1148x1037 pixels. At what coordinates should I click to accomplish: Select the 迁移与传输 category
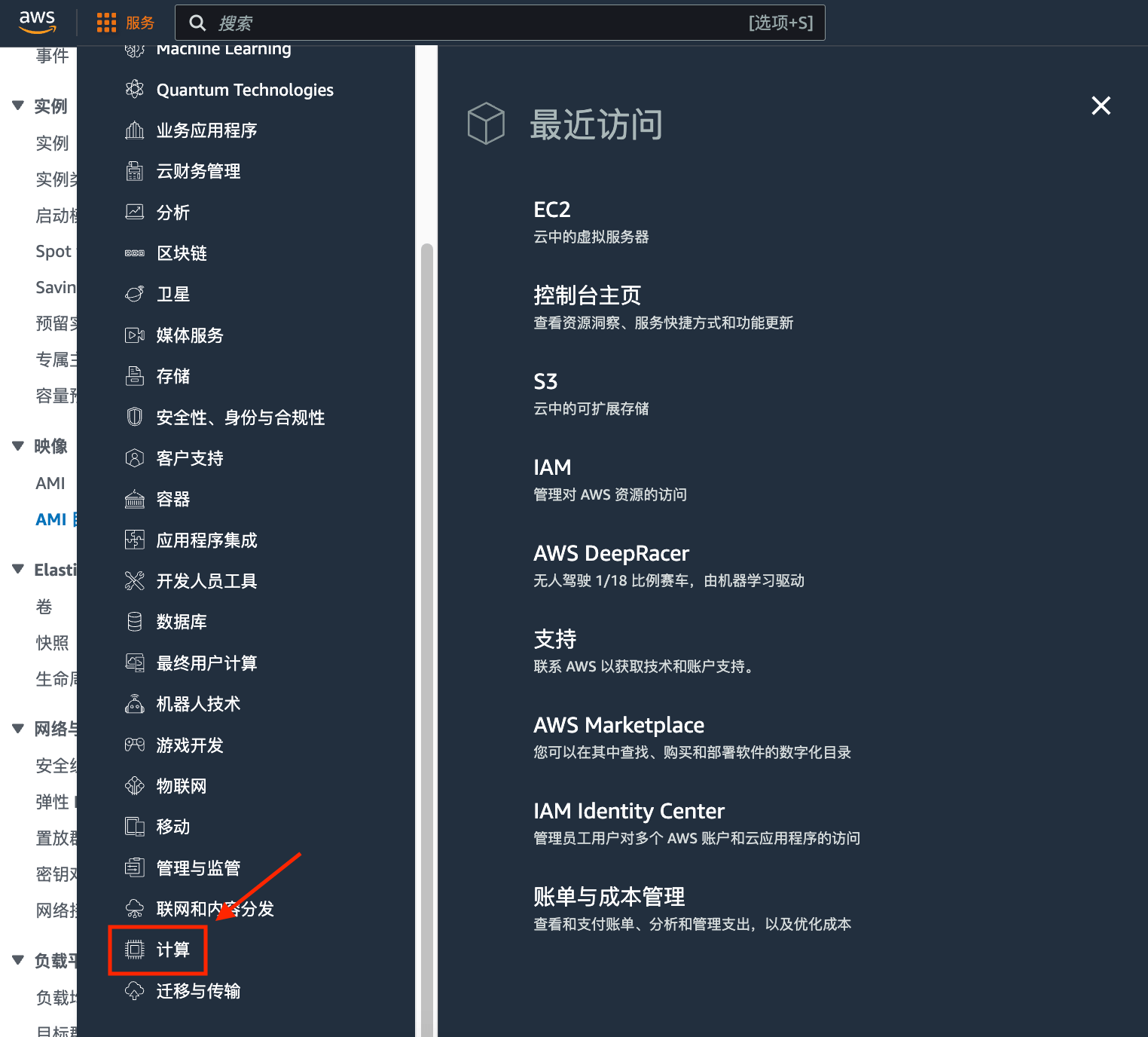[x=199, y=991]
